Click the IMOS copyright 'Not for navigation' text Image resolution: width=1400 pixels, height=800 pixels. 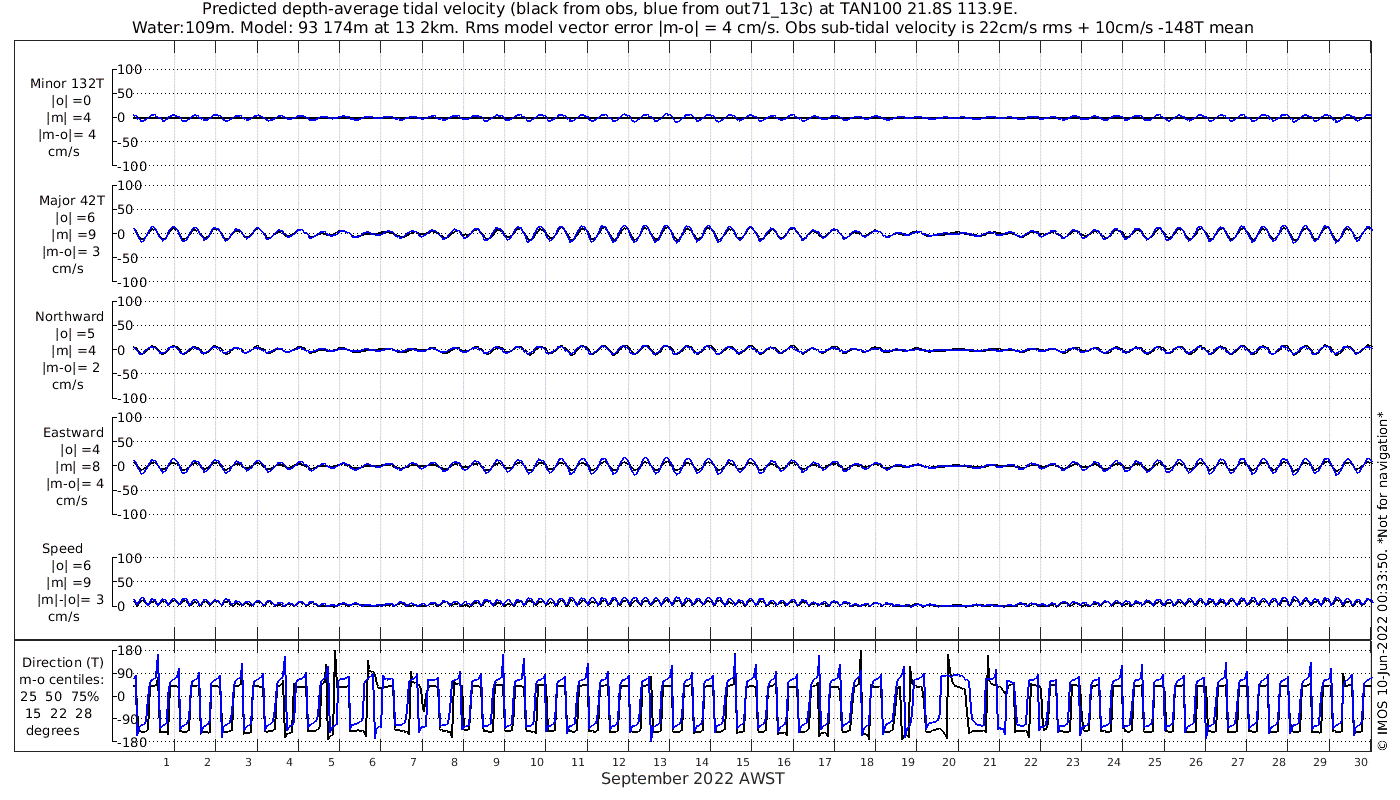tap(1382, 580)
